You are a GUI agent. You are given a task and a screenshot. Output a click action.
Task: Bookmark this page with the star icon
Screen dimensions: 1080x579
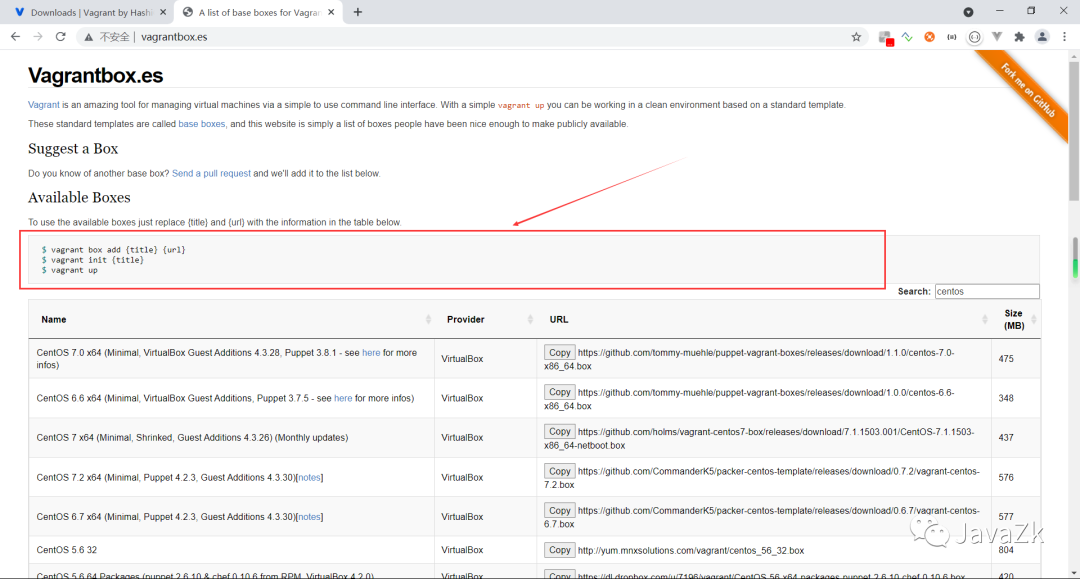pos(856,37)
